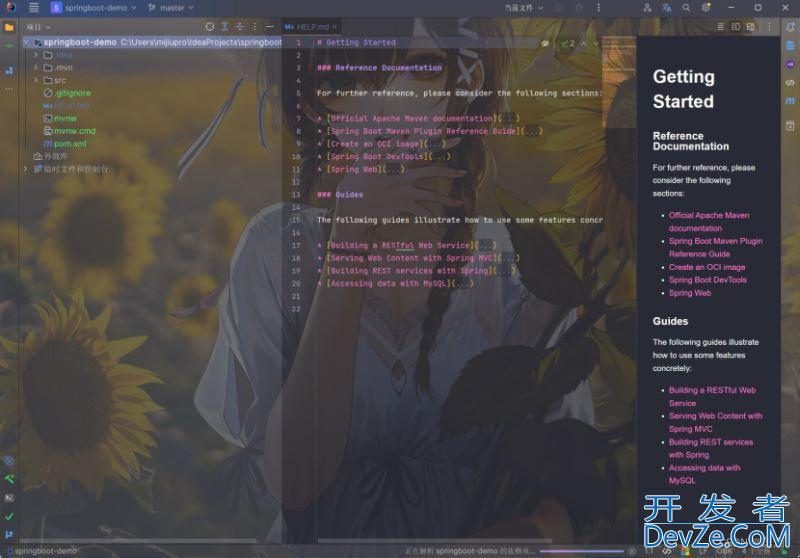This screenshot has height=558, width=800.
Task: Open the Project view selector dropdown
Action: [39, 27]
